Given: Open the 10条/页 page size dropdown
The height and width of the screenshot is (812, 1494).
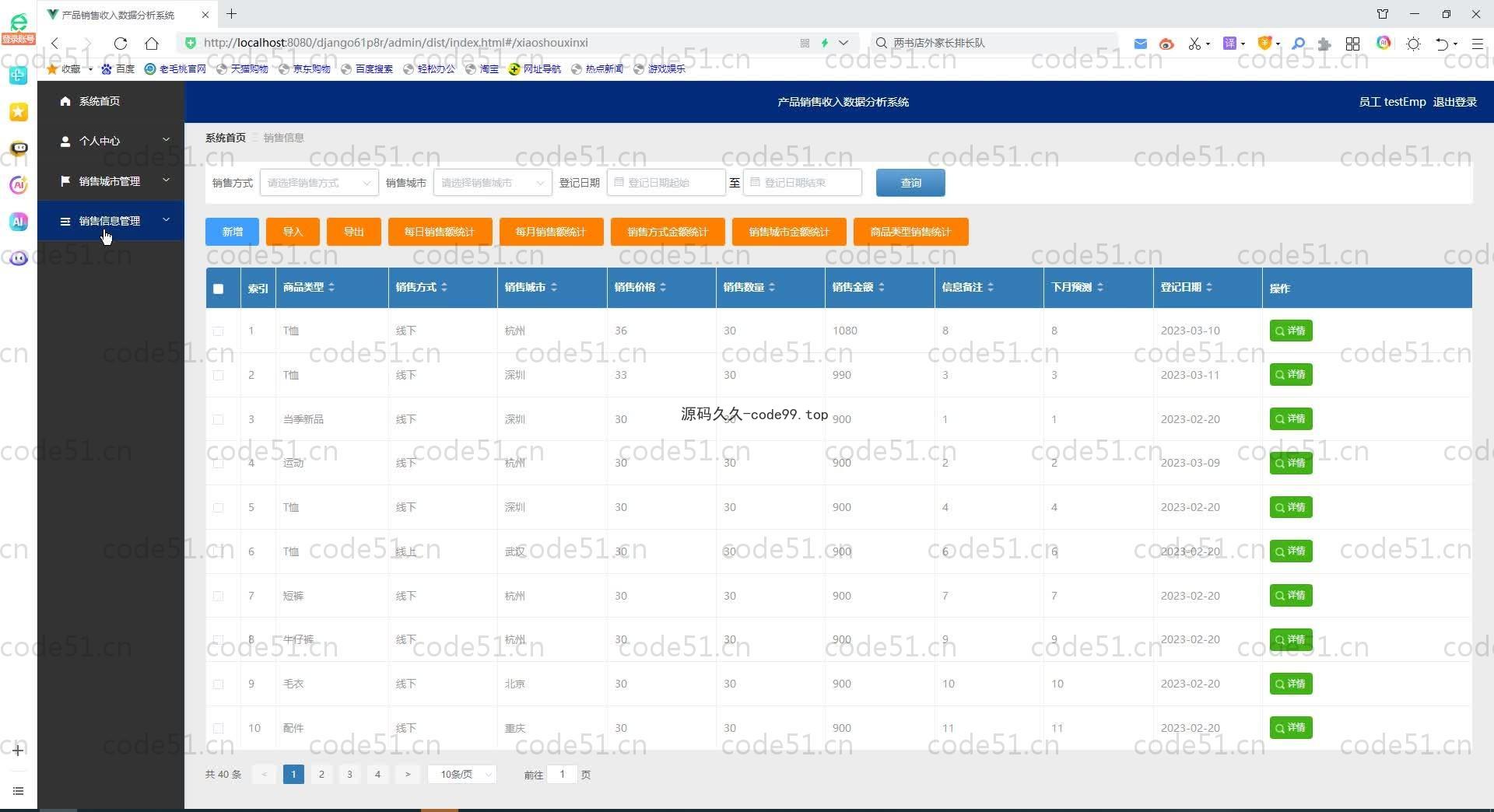Looking at the screenshot, I should point(462,775).
